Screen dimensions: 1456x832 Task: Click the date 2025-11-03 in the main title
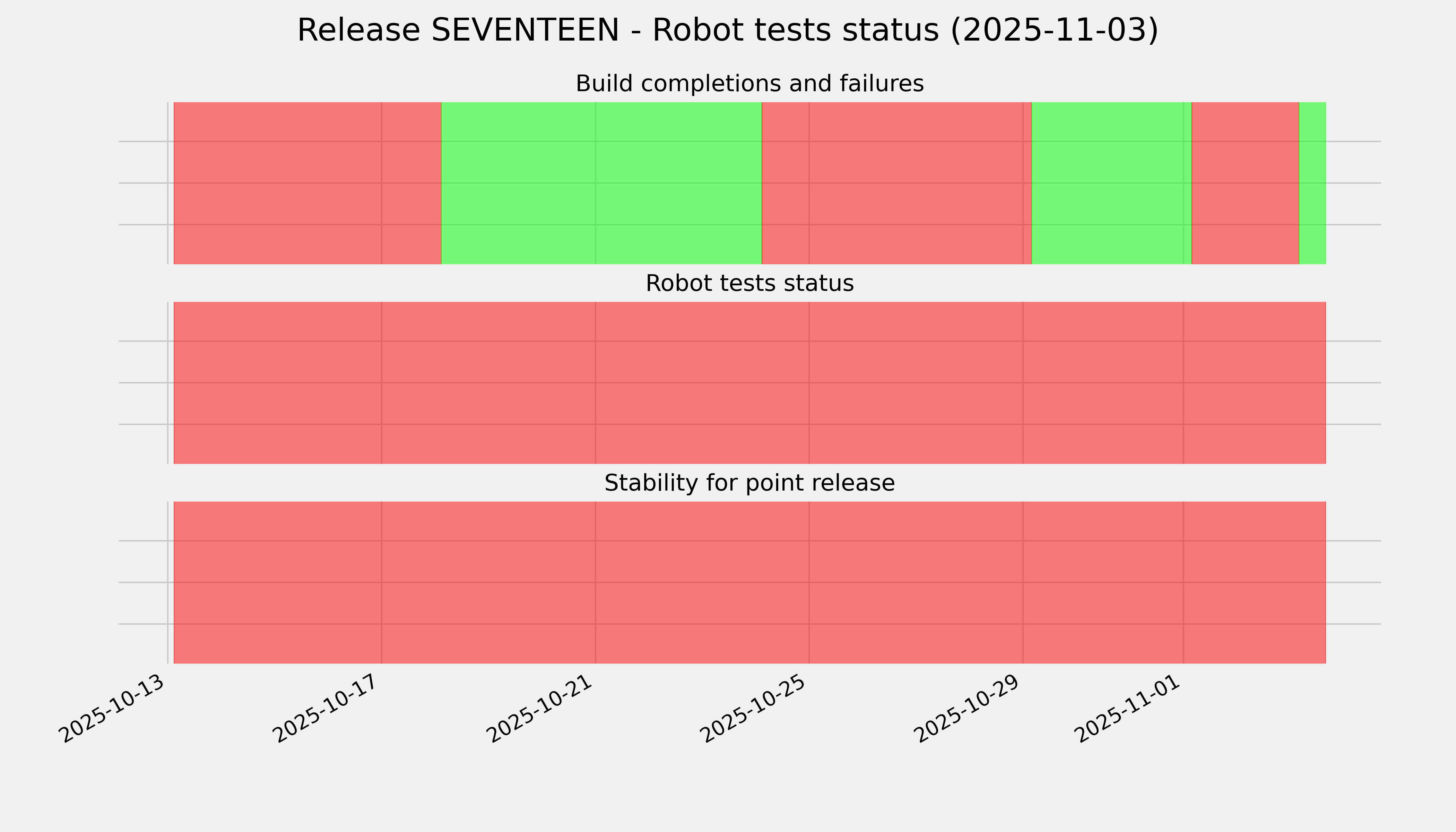(x=1054, y=30)
